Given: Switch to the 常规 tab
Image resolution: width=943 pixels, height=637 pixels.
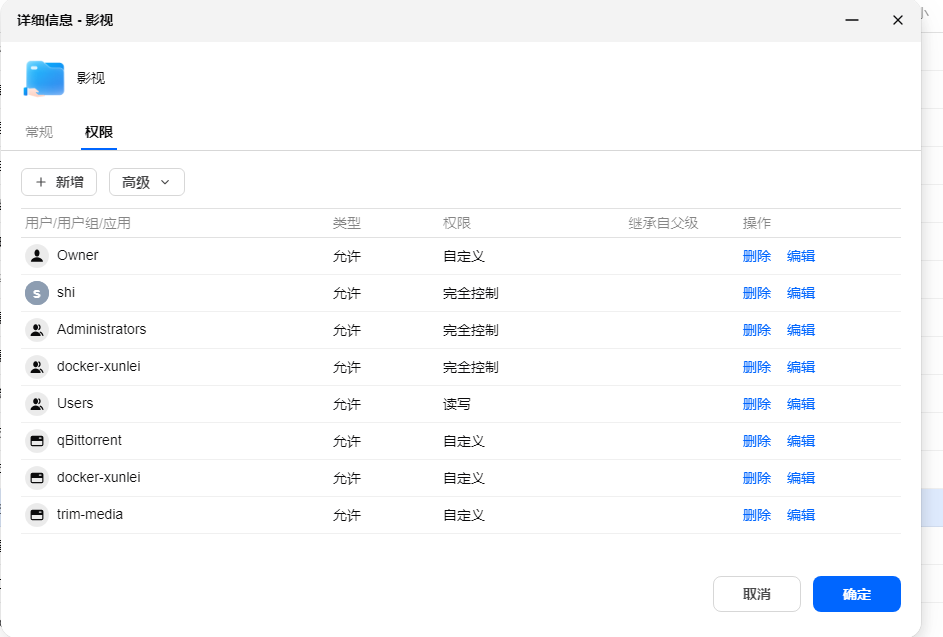Looking at the screenshot, I should (x=39, y=132).
